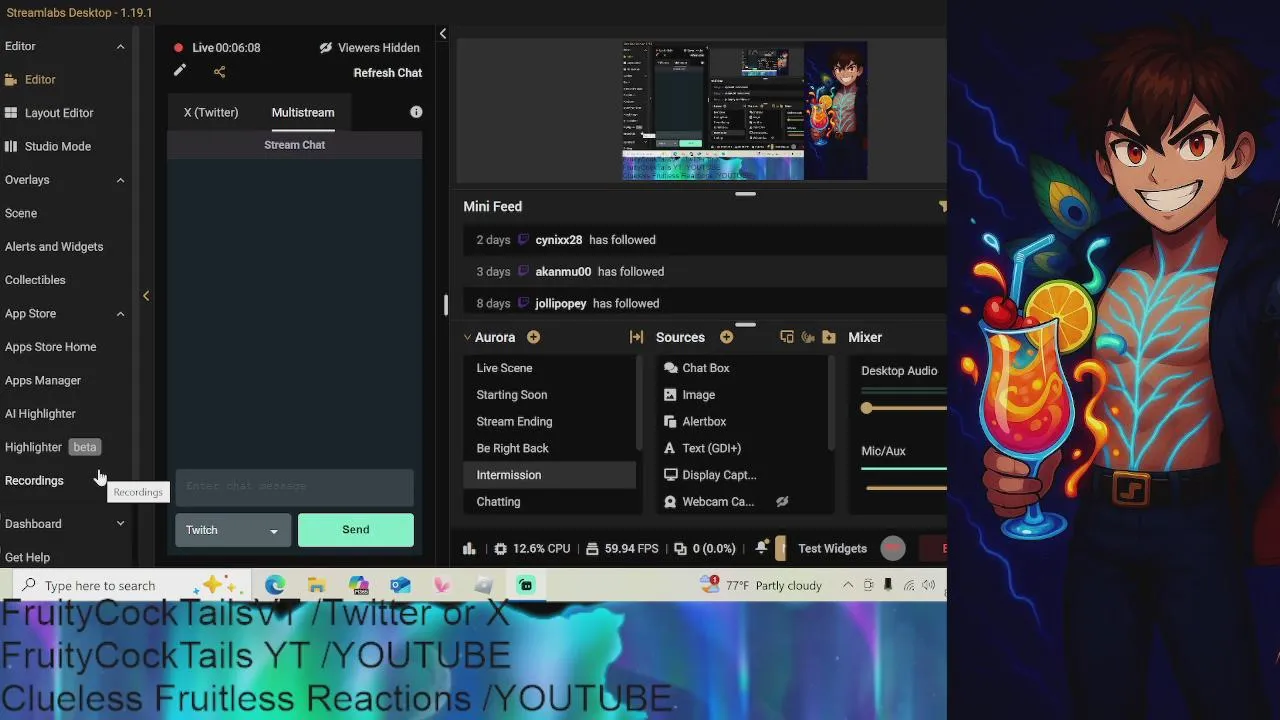
Task: Click the FPS icon in status bar
Action: tap(592, 548)
